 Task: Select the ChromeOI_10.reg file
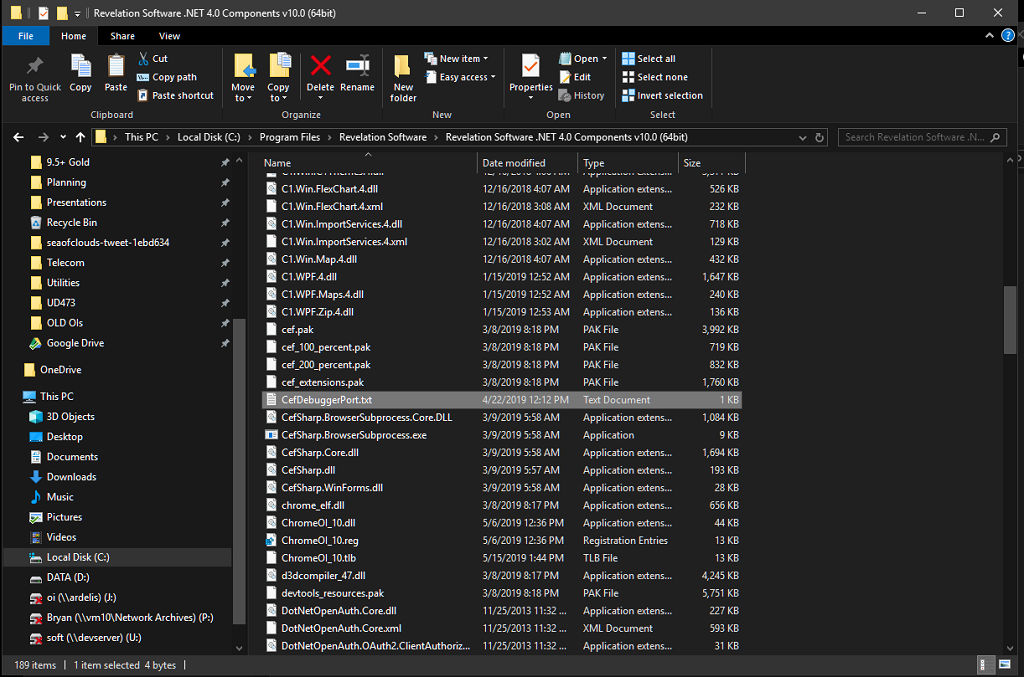[502, 541]
